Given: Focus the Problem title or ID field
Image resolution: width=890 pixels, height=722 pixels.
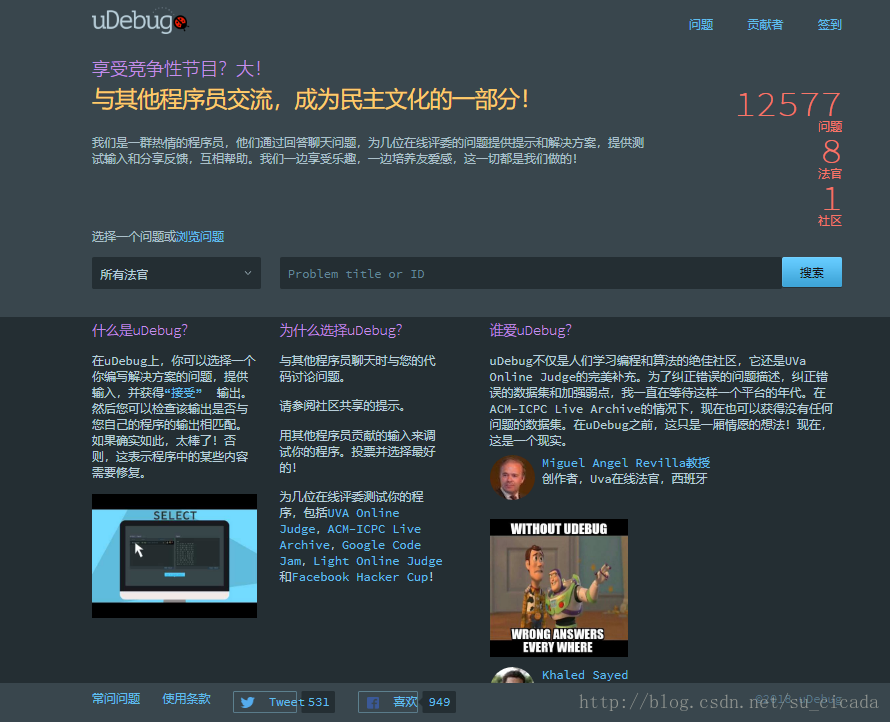Looking at the screenshot, I should click(531, 273).
